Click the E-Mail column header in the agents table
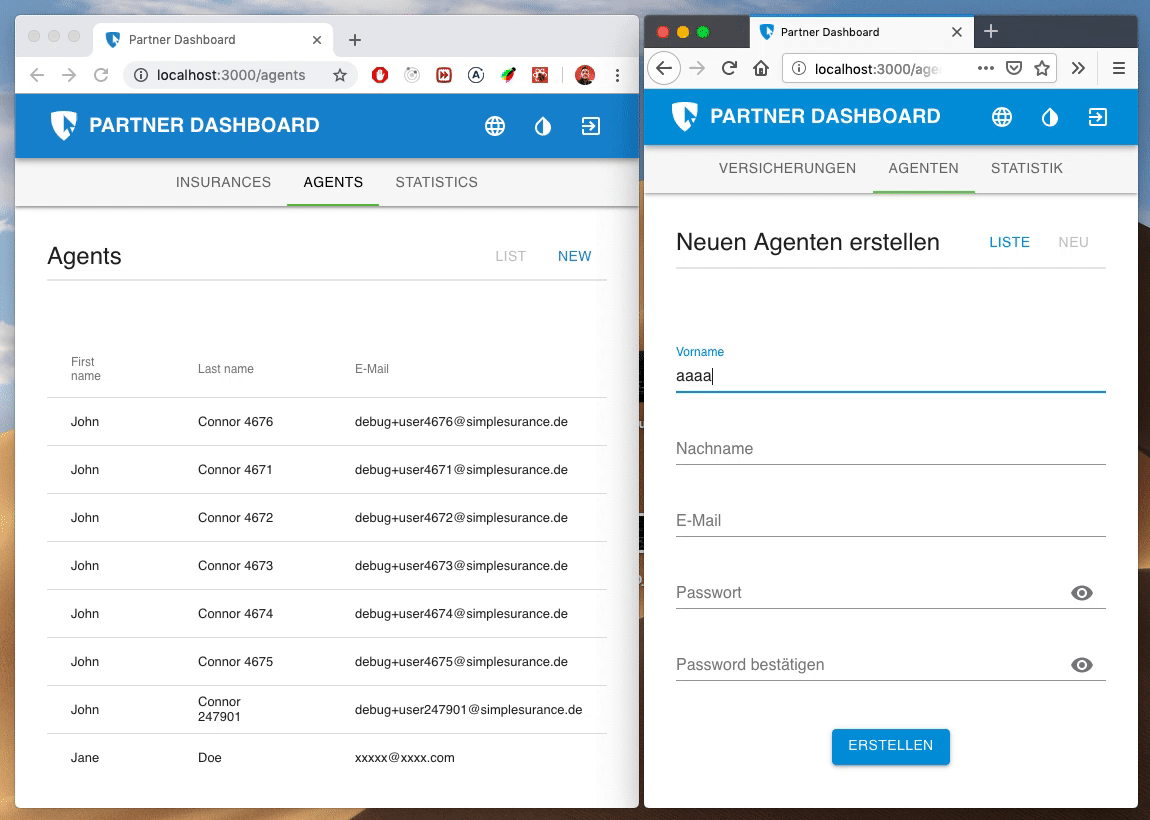The width and height of the screenshot is (1150, 820). pyautogui.click(x=372, y=369)
